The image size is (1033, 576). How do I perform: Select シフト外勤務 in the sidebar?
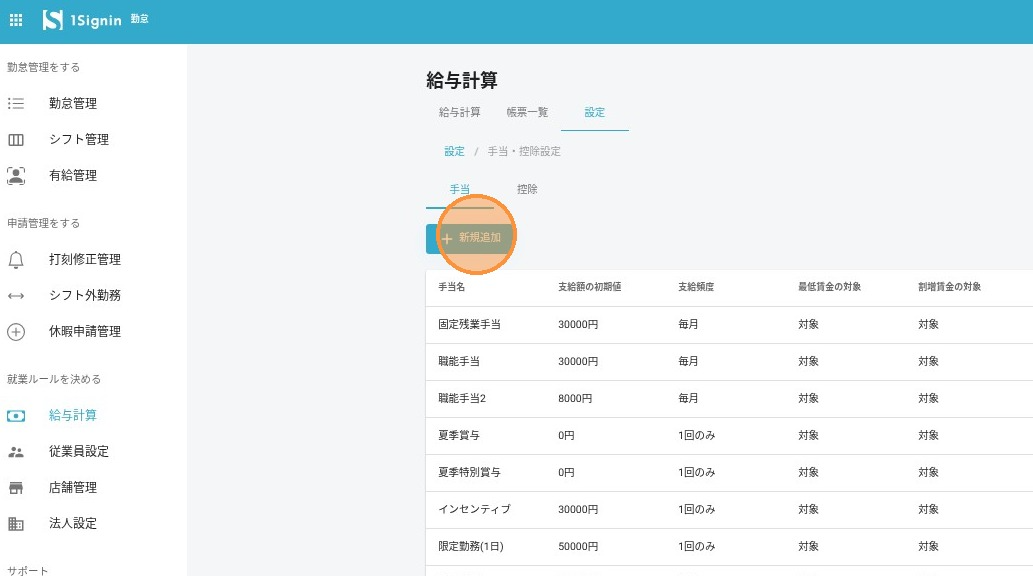click(x=85, y=295)
